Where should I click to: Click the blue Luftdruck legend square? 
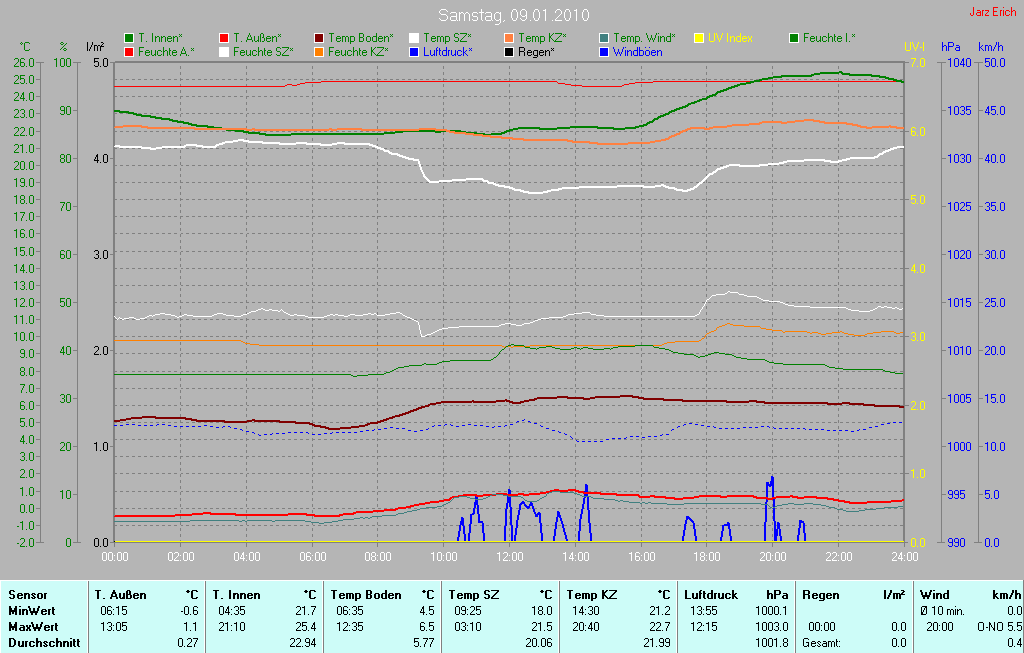click(x=414, y=51)
